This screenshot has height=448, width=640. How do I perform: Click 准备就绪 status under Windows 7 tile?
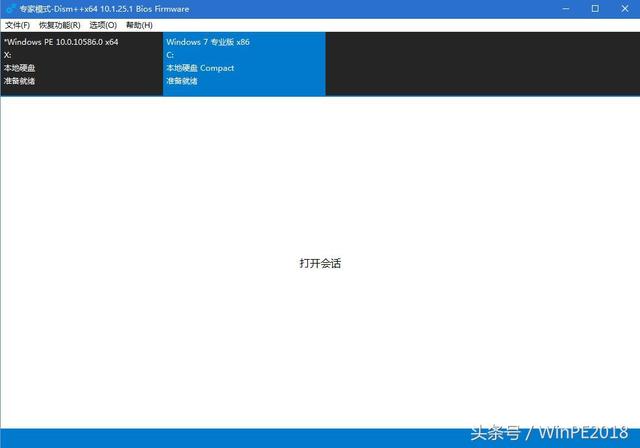pyautogui.click(x=182, y=81)
